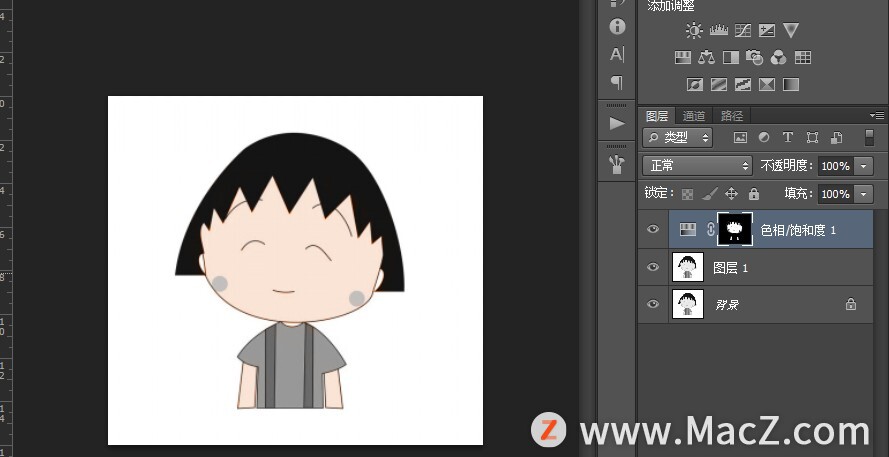Open the 类型 filter dropdown
This screenshot has width=889, height=457.
[678, 137]
